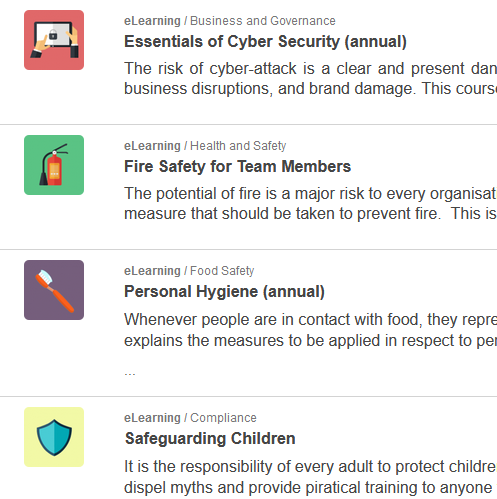Click eLearning label above Safeguarding Children
The height and width of the screenshot is (499, 497).
click(x=152, y=418)
